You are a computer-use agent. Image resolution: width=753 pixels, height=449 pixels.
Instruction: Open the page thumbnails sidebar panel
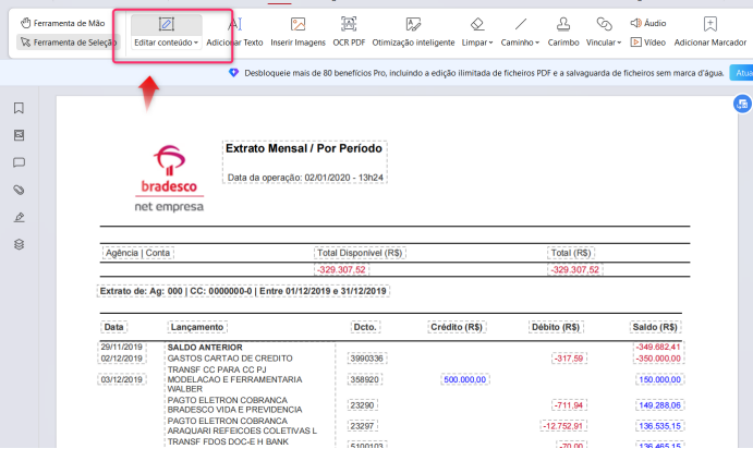click(x=19, y=135)
